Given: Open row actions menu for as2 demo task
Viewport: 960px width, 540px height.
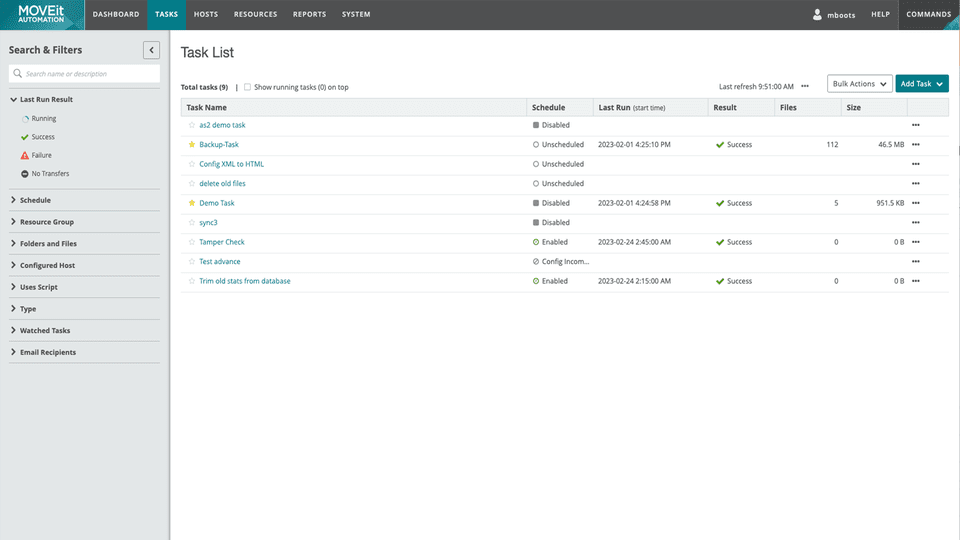Looking at the screenshot, I should pos(915,125).
